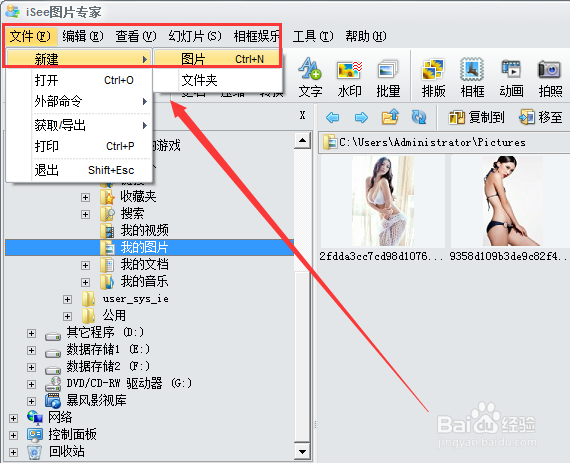The height and width of the screenshot is (463, 570).
Task: Click the C:\Users\Administrator\Pictures path field
Action: click(x=445, y=142)
